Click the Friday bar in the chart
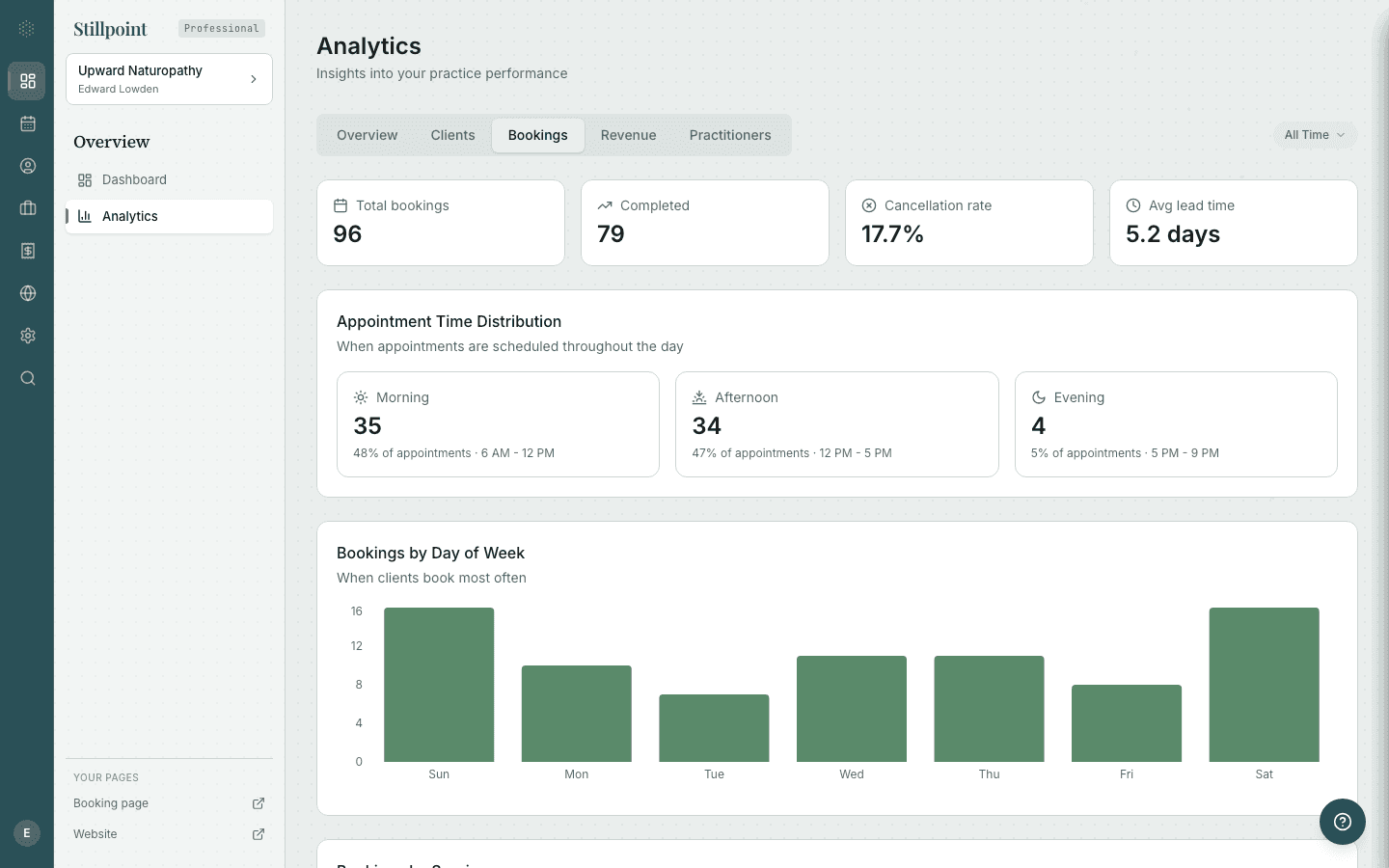 1127,723
